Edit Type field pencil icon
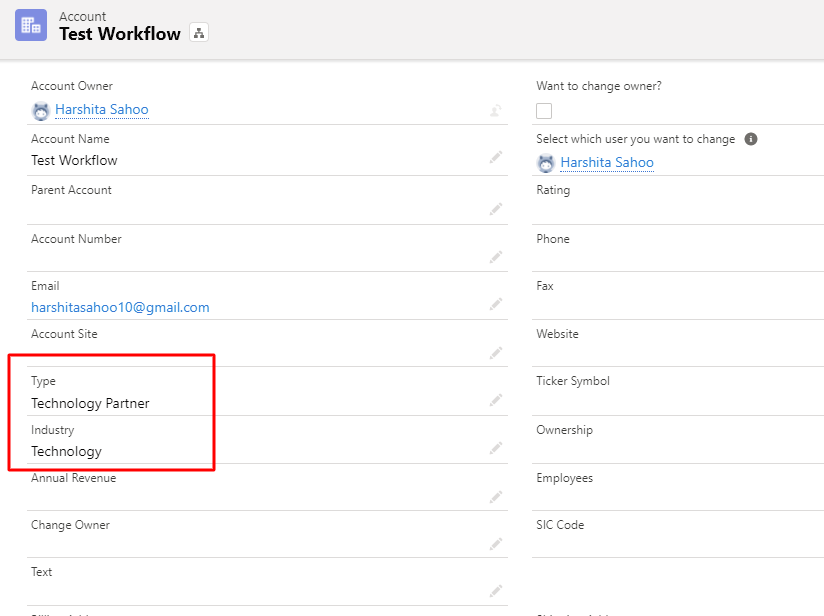 (496, 399)
